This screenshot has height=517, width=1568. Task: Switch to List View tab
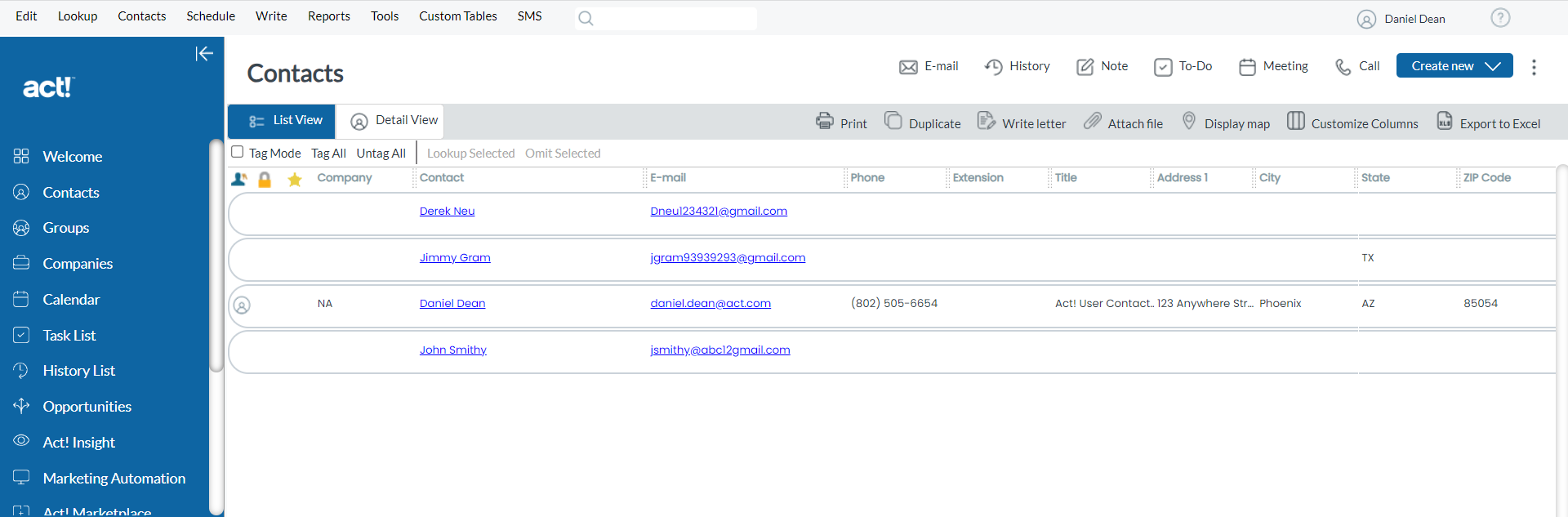282,121
